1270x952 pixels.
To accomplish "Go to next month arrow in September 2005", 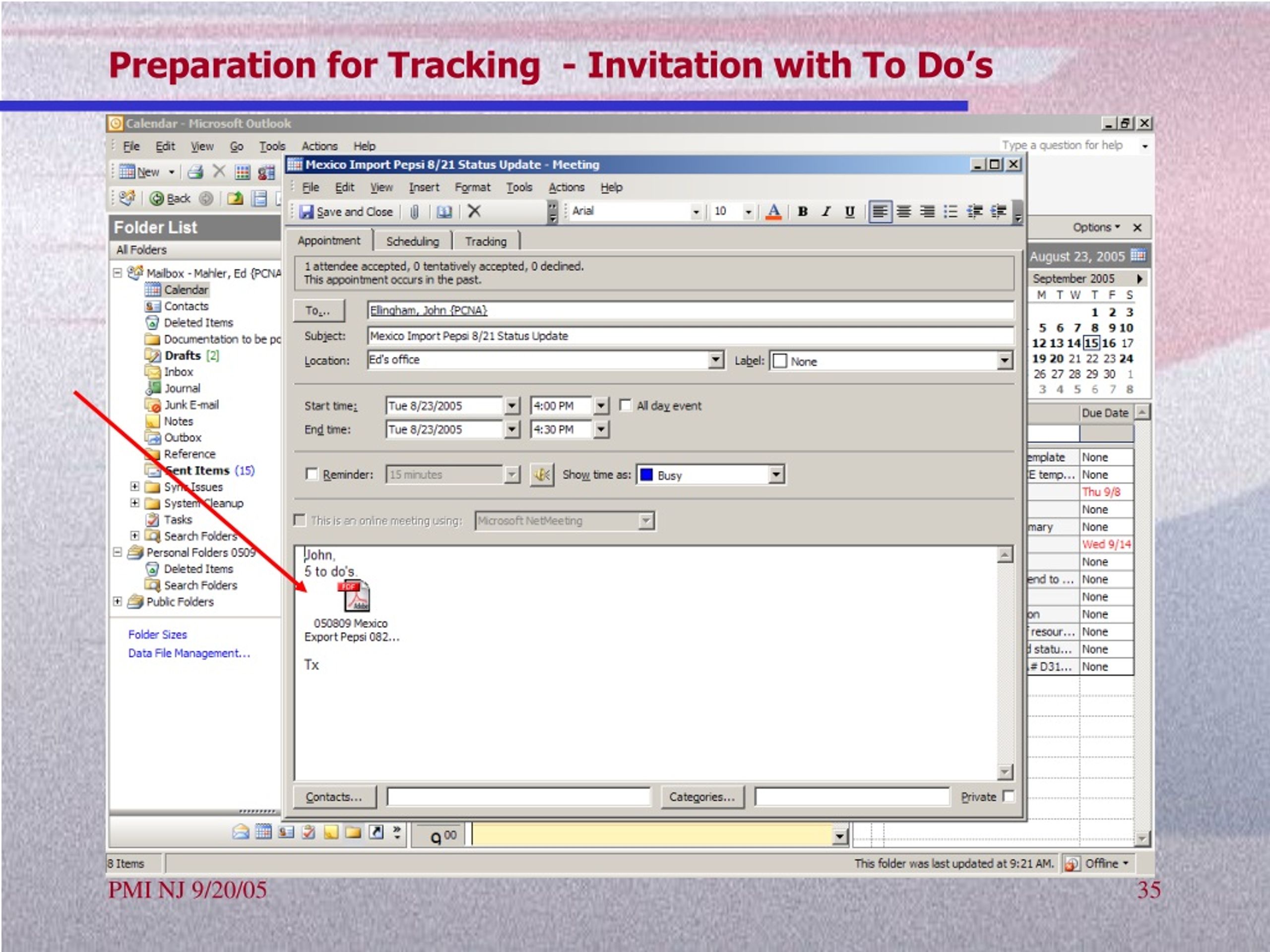I will 1140,278.
